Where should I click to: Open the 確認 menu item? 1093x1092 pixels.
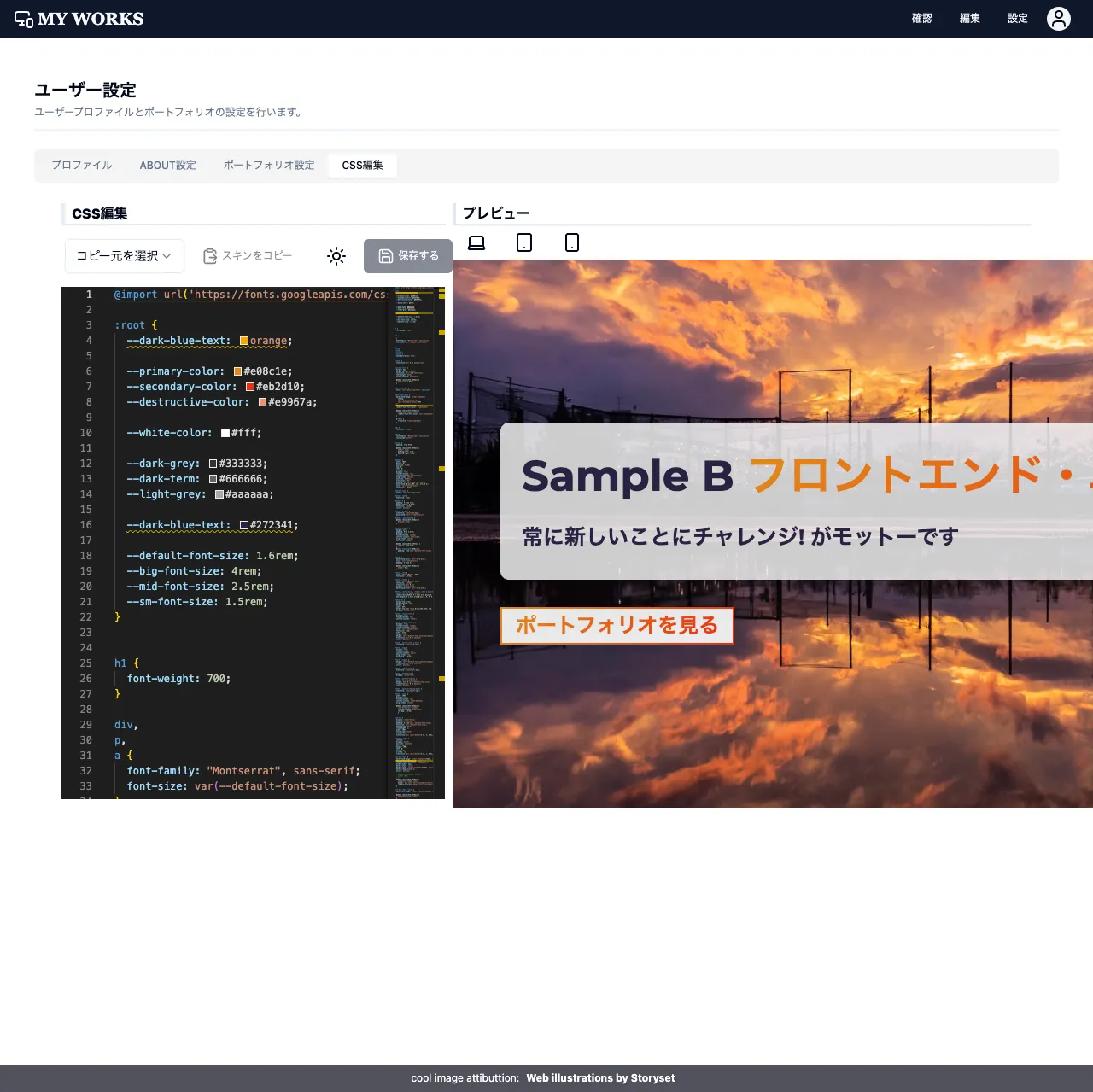(922, 18)
